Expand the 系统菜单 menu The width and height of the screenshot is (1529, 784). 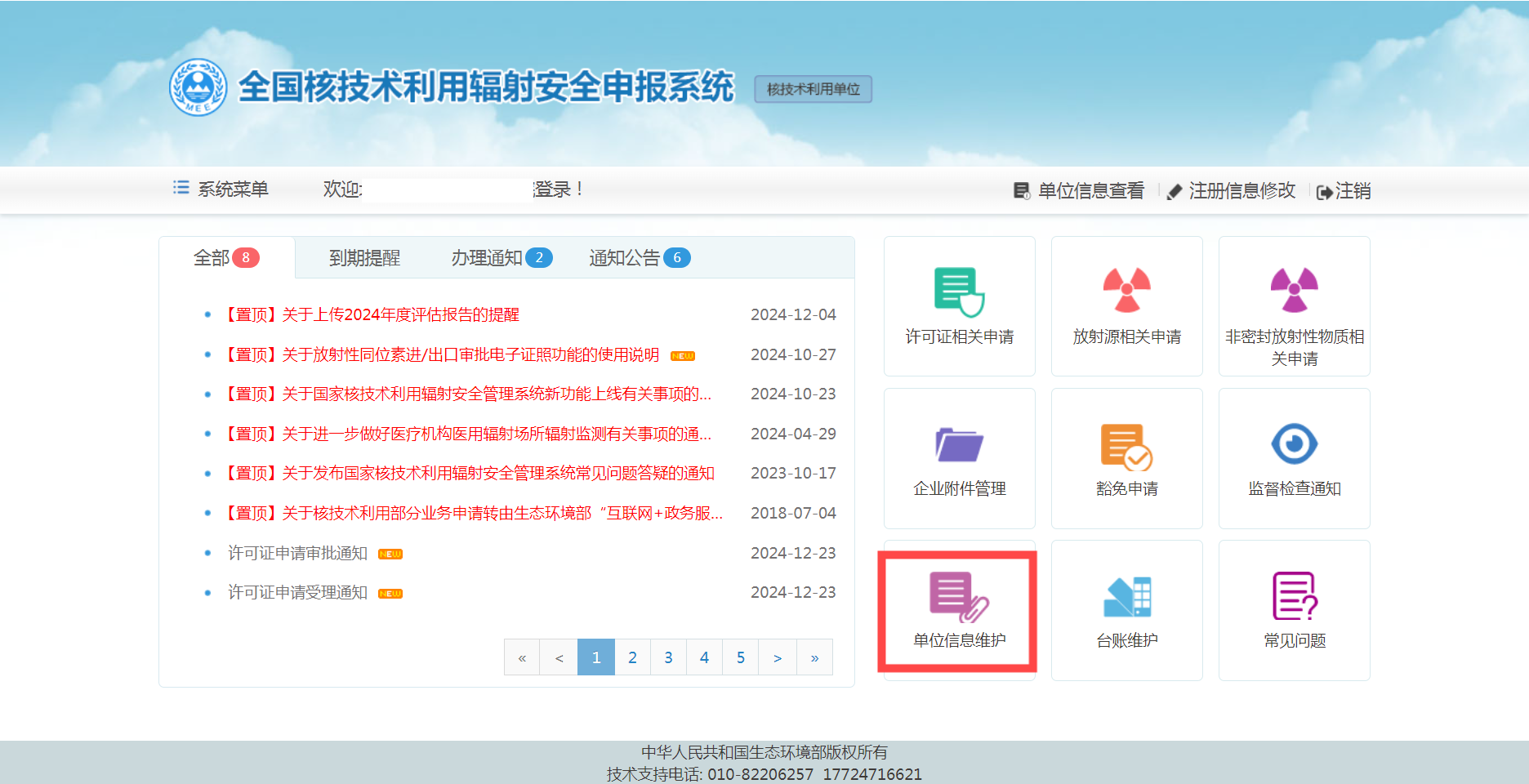click(x=221, y=189)
